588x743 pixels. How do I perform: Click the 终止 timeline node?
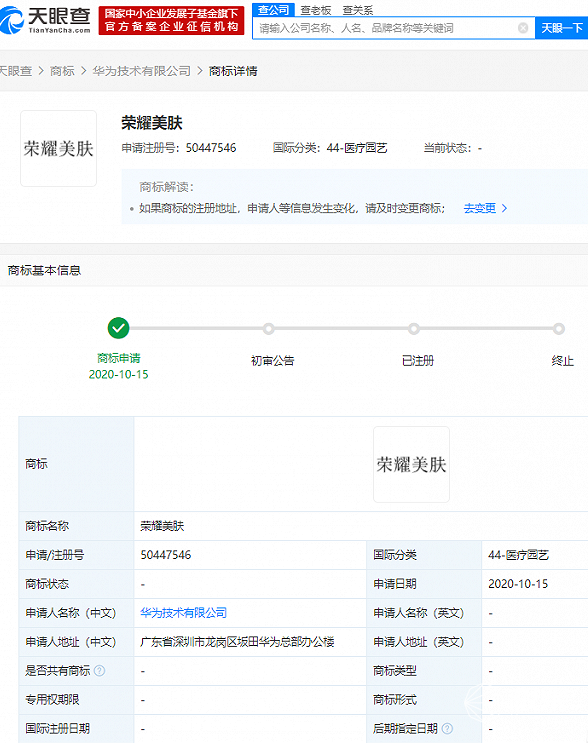[x=559, y=328]
